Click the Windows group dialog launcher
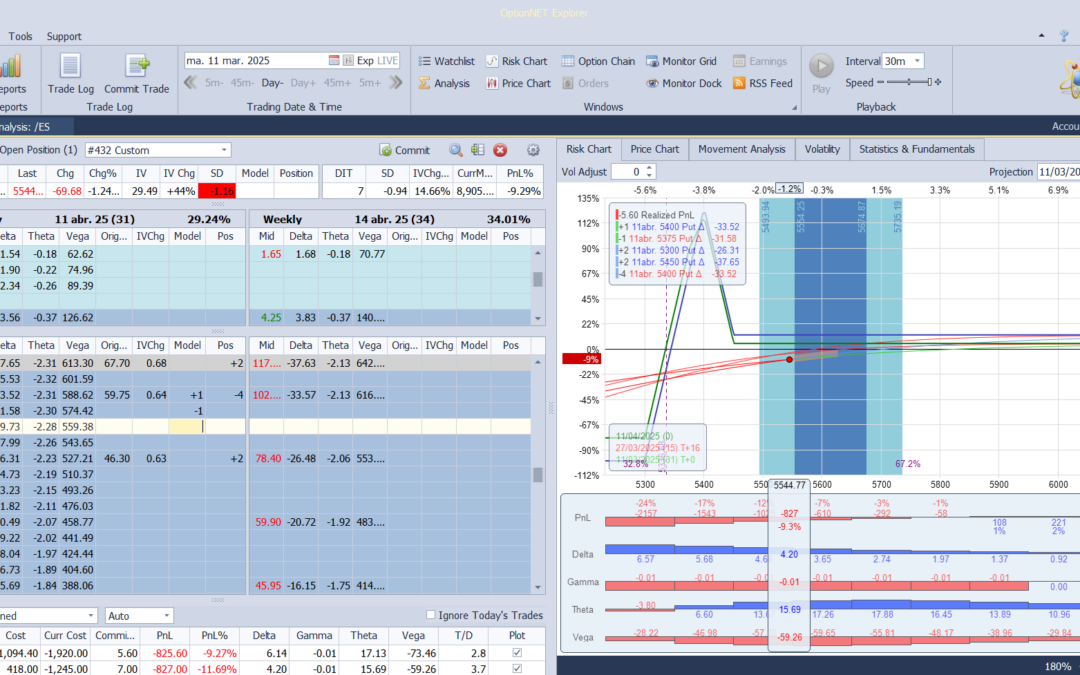The height and width of the screenshot is (675, 1080). tap(794, 107)
